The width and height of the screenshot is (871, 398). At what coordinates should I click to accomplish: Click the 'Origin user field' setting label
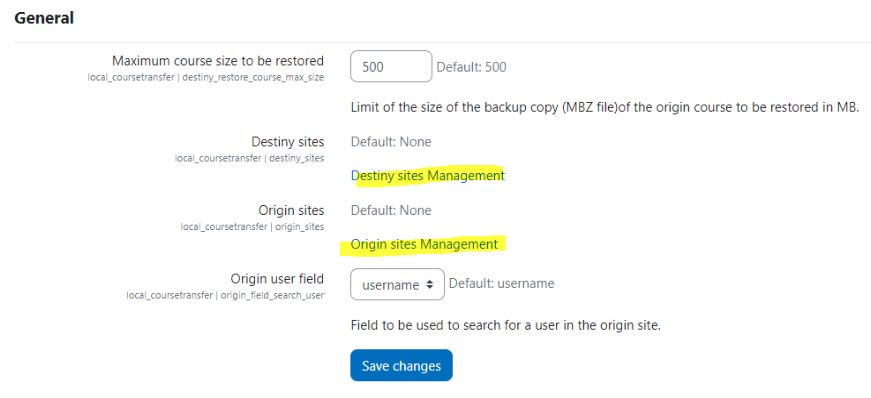pos(277,278)
